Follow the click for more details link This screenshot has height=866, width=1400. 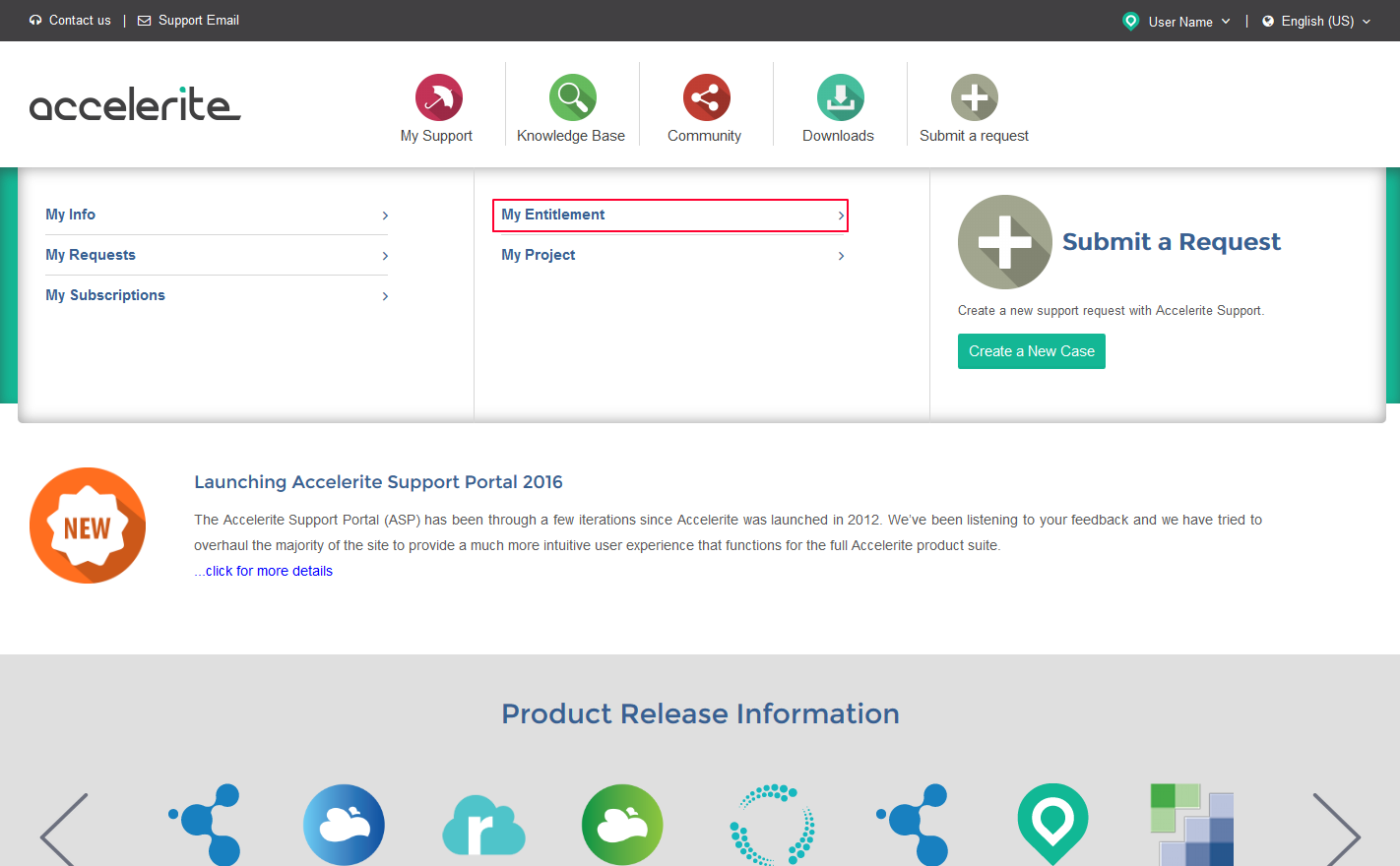point(263,571)
